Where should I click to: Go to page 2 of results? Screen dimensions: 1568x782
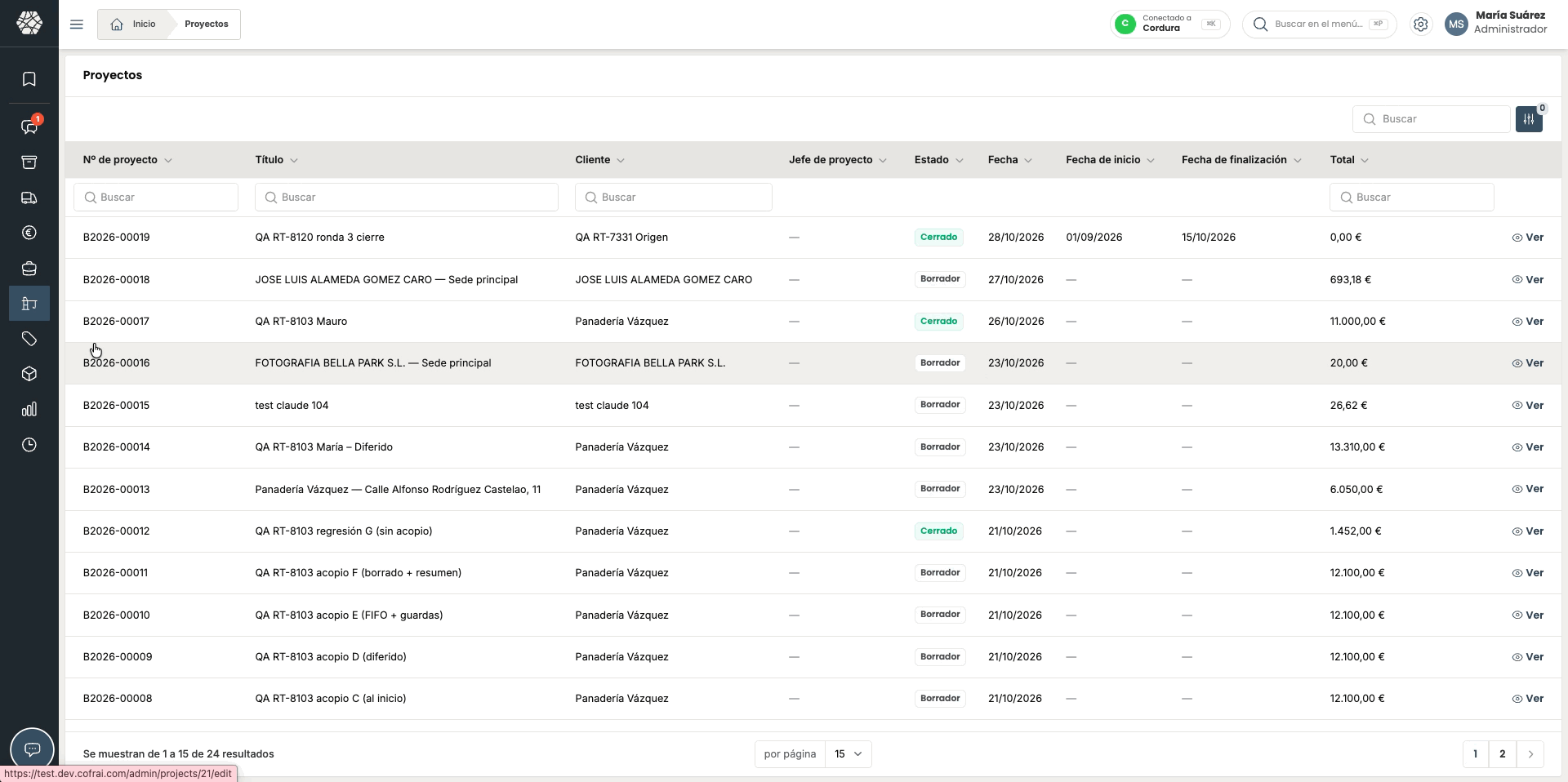point(1503,754)
